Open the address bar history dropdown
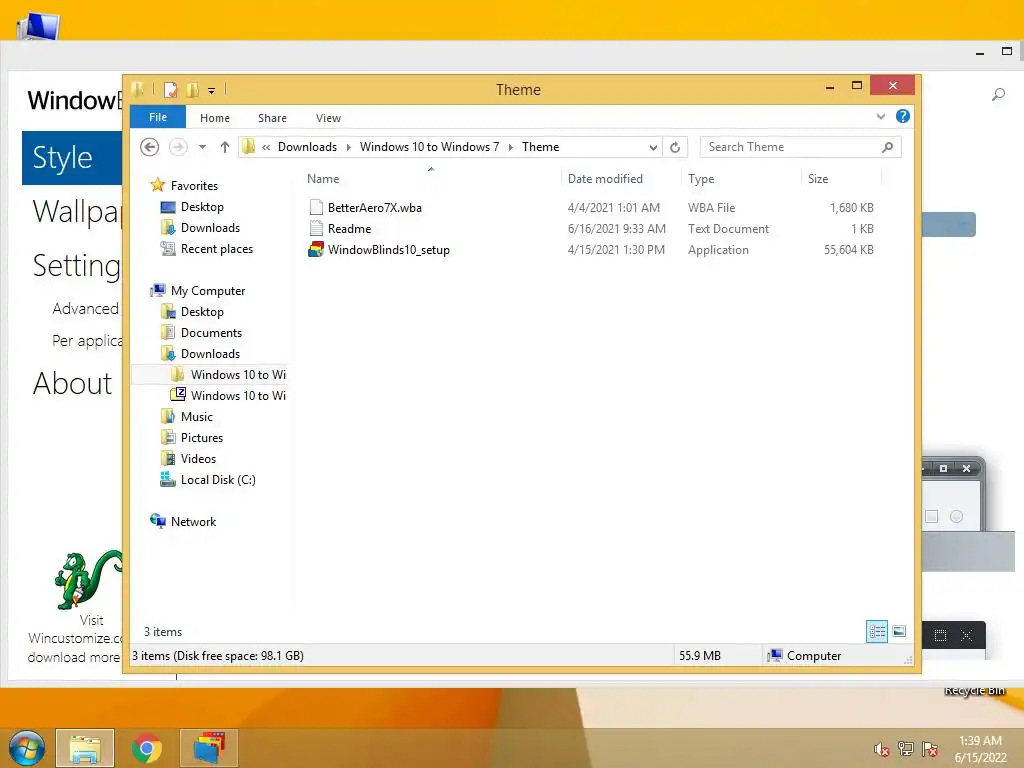 (653, 148)
